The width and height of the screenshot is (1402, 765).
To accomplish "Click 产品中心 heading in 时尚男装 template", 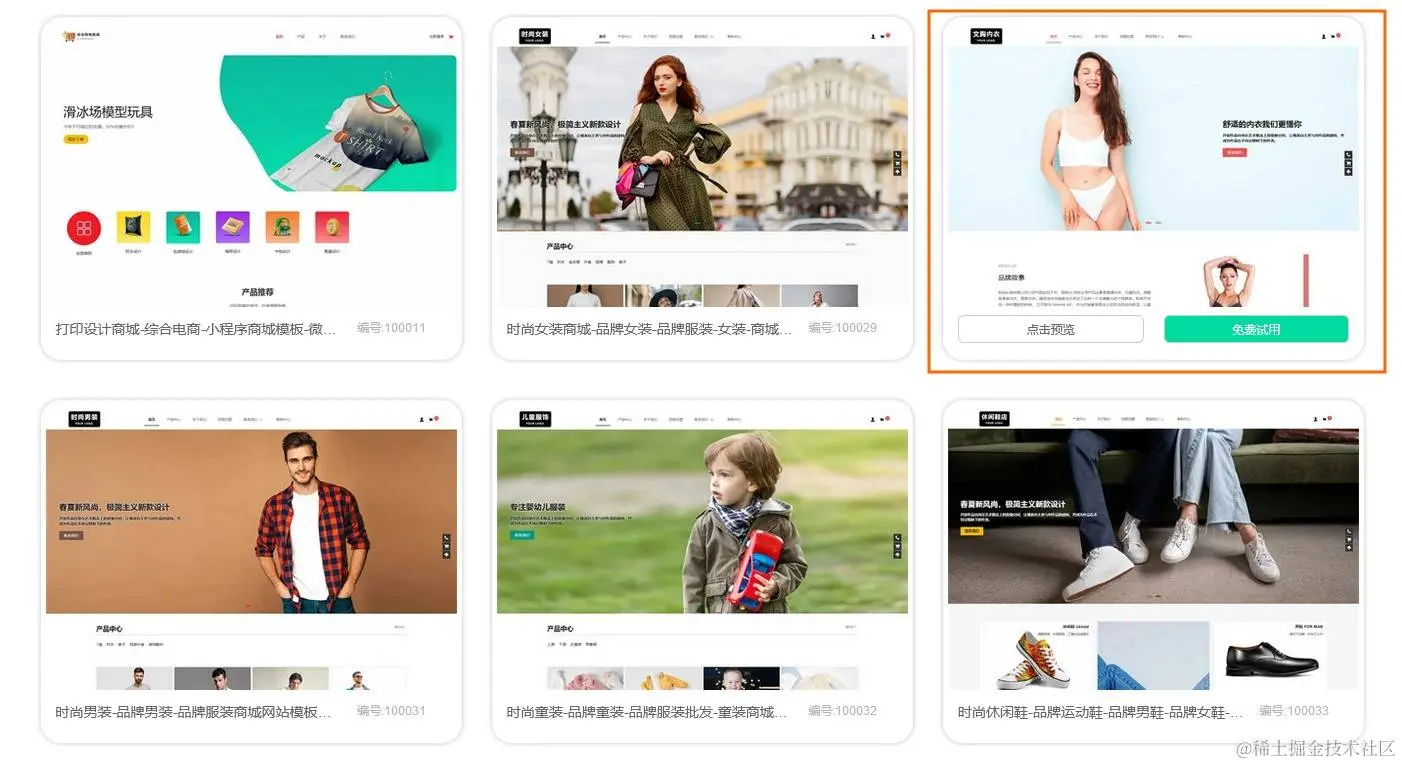I will click(109, 629).
